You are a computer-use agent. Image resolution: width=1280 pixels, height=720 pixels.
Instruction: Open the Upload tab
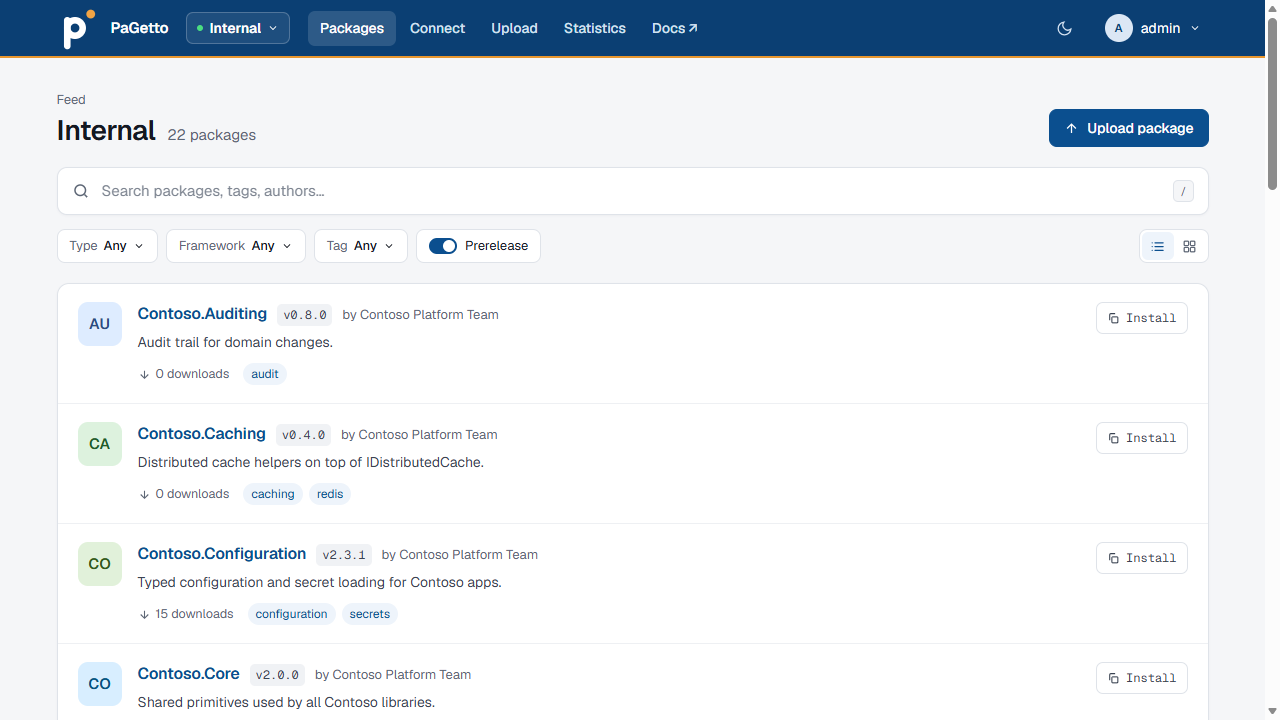pyautogui.click(x=514, y=28)
